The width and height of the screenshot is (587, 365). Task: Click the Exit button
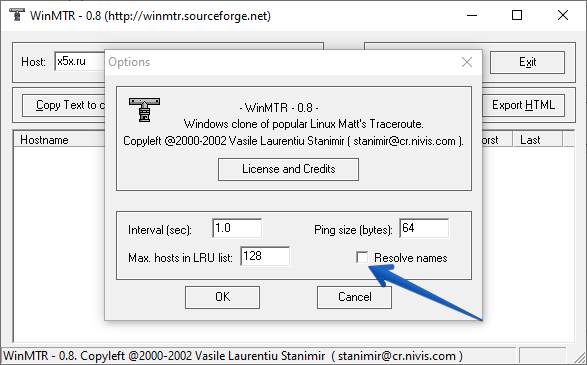coord(527,62)
